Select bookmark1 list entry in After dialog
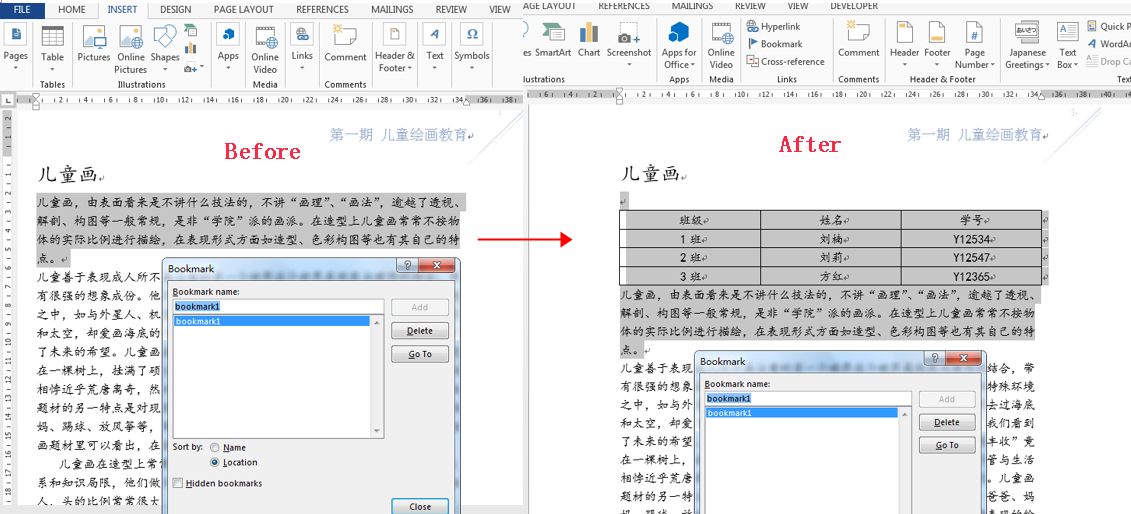Screen dimensions: 1131x514 pyautogui.click(x=801, y=413)
